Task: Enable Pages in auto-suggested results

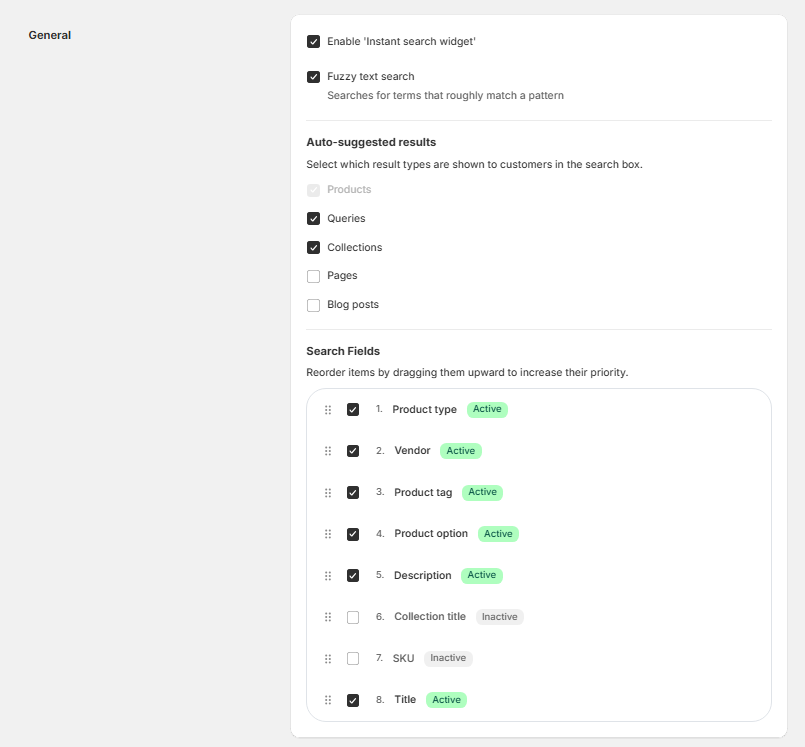Action: 314,276
